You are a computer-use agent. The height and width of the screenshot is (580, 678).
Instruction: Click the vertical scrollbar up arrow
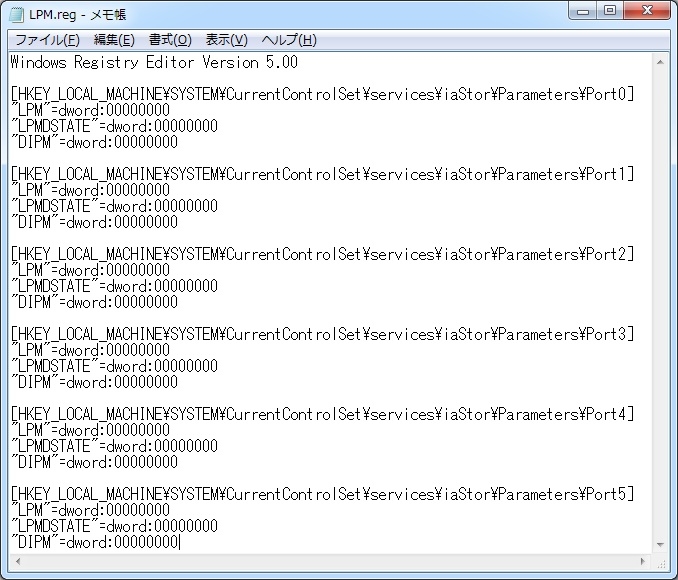click(x=660, y=62)
